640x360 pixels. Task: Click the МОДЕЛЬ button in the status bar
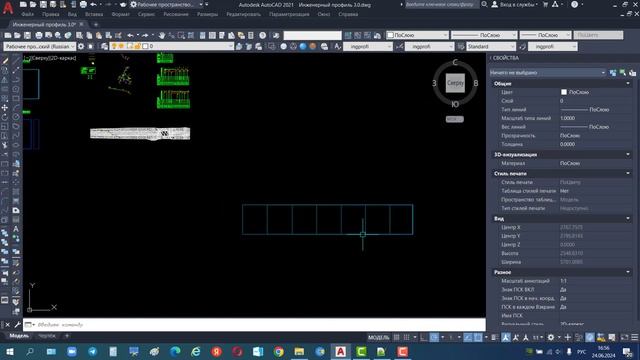[378, 338]
